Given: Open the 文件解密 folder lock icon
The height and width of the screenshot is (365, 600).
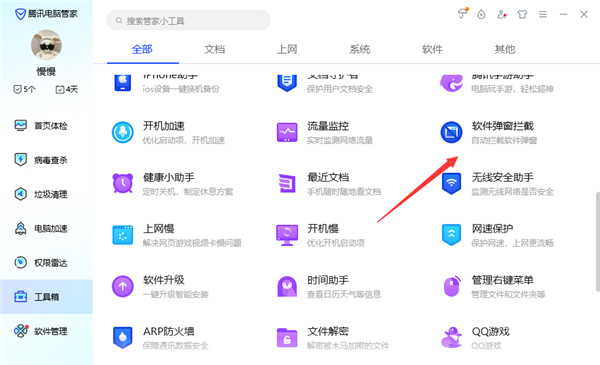Looking at the screenshot, I should click(287, 337).
